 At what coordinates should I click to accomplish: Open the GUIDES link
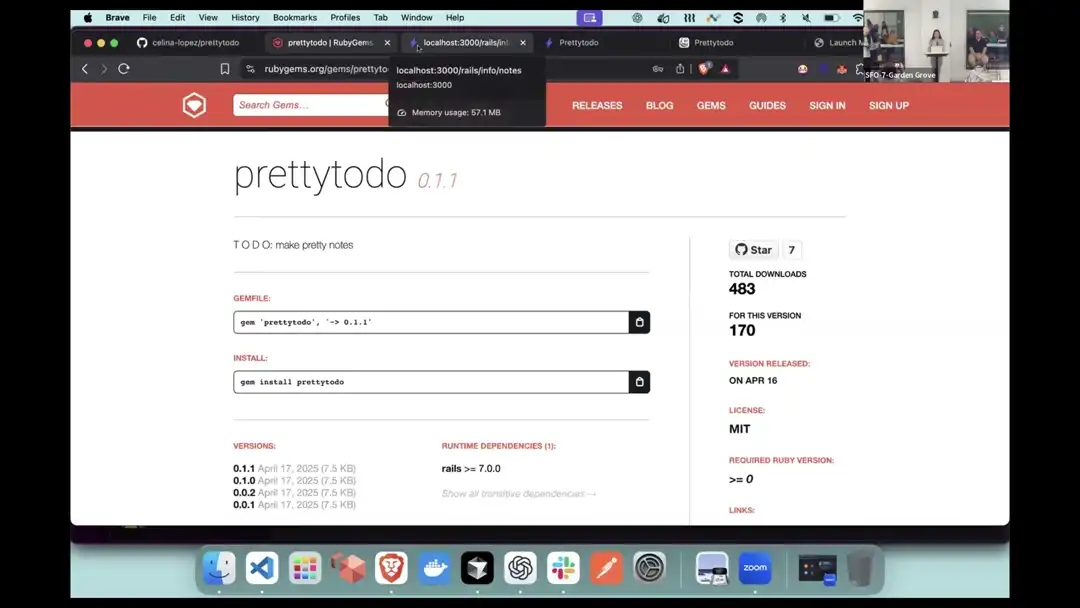click(x=767, y=105)
